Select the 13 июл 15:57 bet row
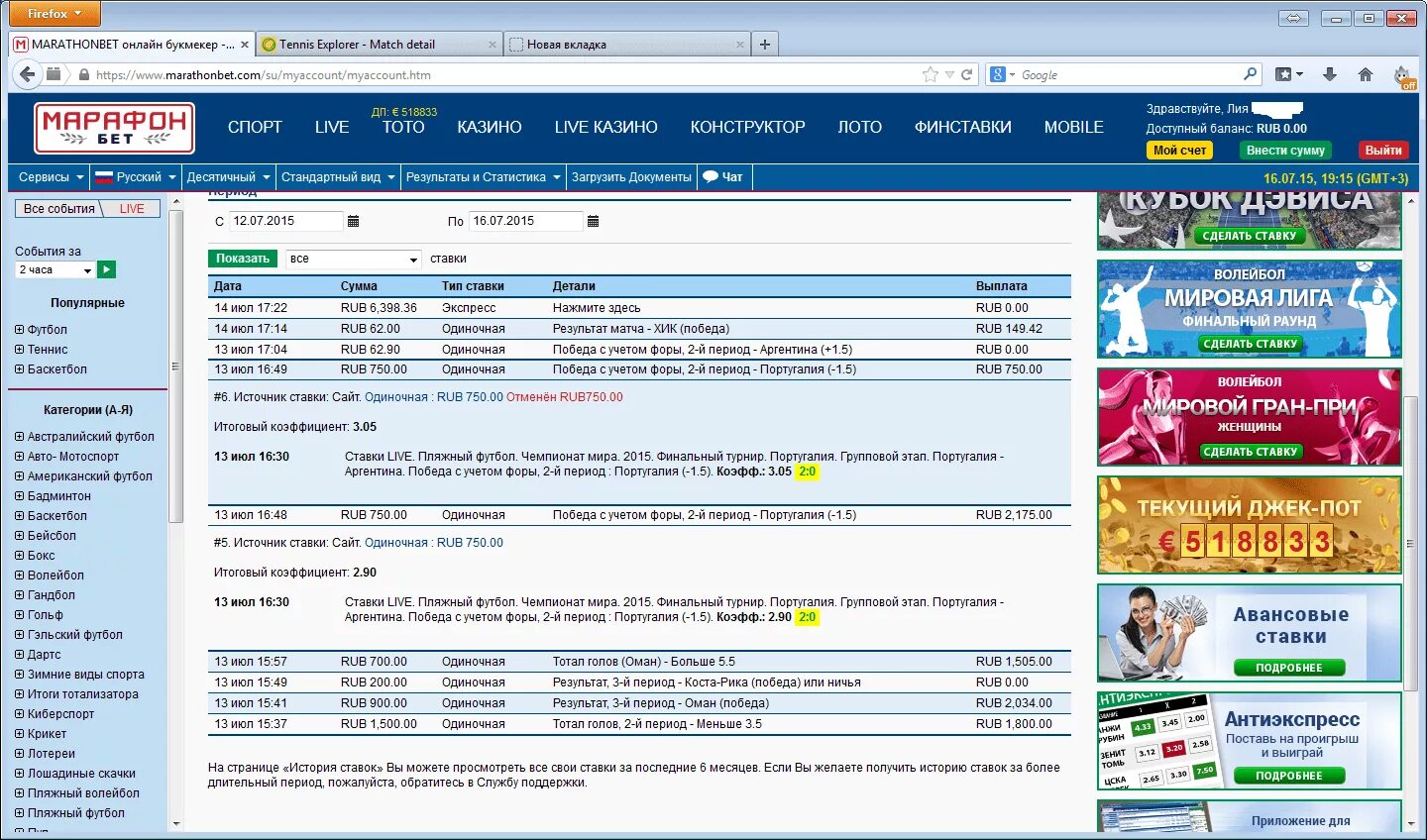The image size is (1427, 840). [x=639, y=662]
